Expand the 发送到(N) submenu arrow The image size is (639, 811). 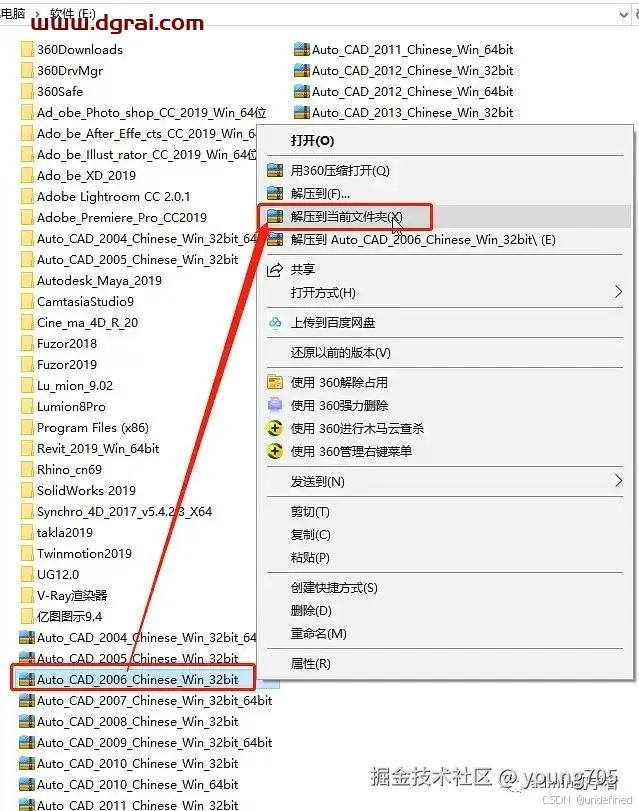click(x=618, y=481)
